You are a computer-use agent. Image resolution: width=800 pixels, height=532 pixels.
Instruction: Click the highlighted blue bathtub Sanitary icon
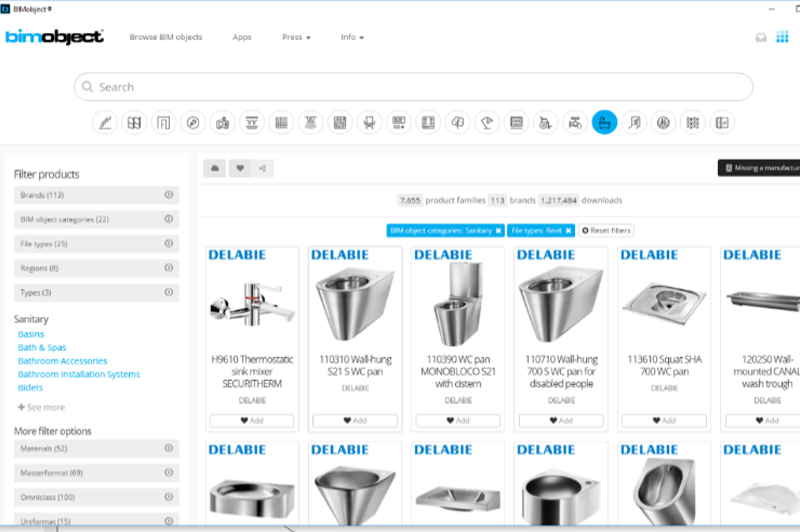605,122
